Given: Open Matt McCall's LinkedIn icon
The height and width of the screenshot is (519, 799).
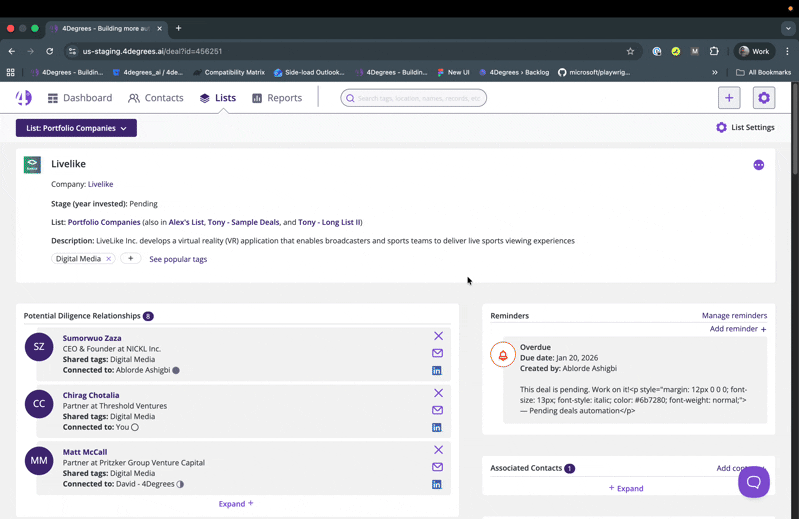Looking at the screenshot, I should coord(437,484).
